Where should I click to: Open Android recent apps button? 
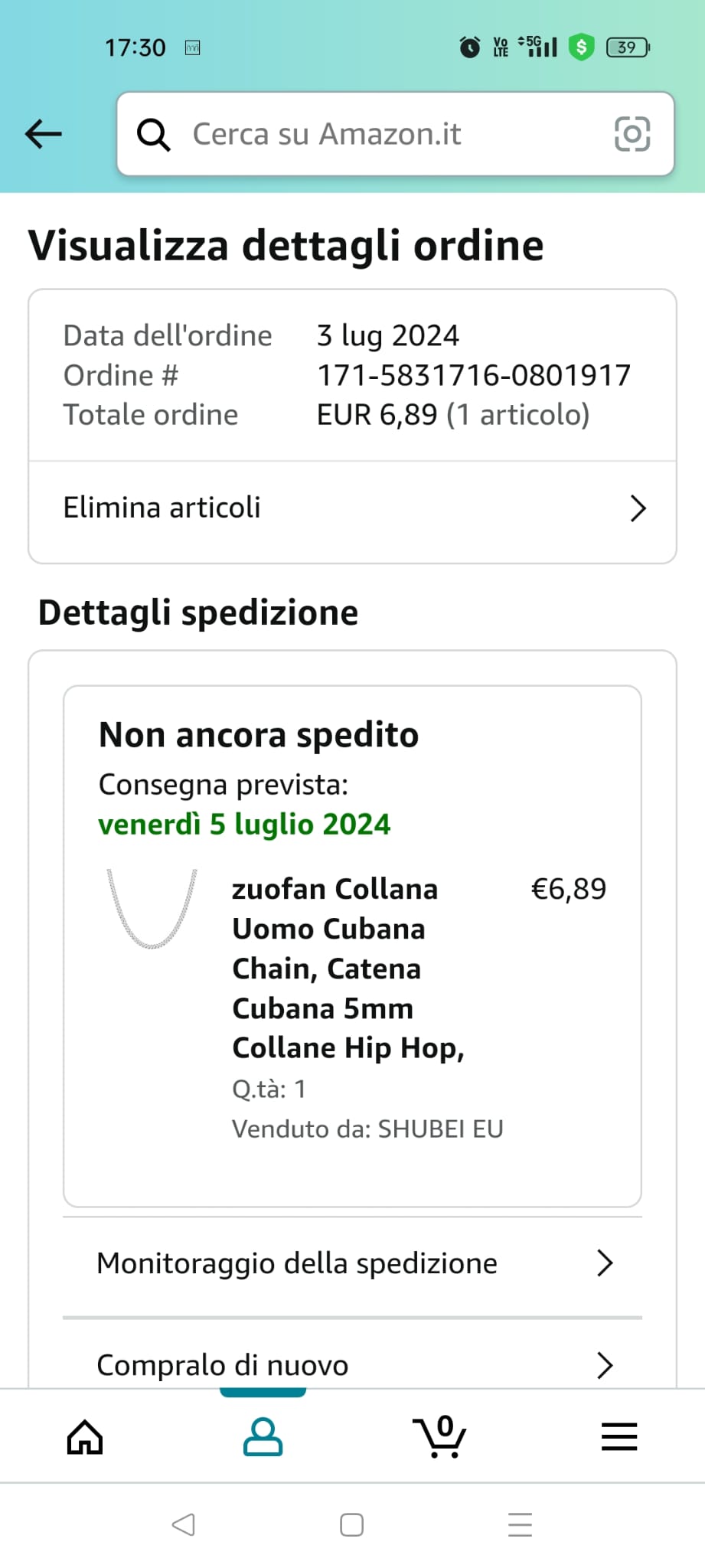click(520, 1524)
